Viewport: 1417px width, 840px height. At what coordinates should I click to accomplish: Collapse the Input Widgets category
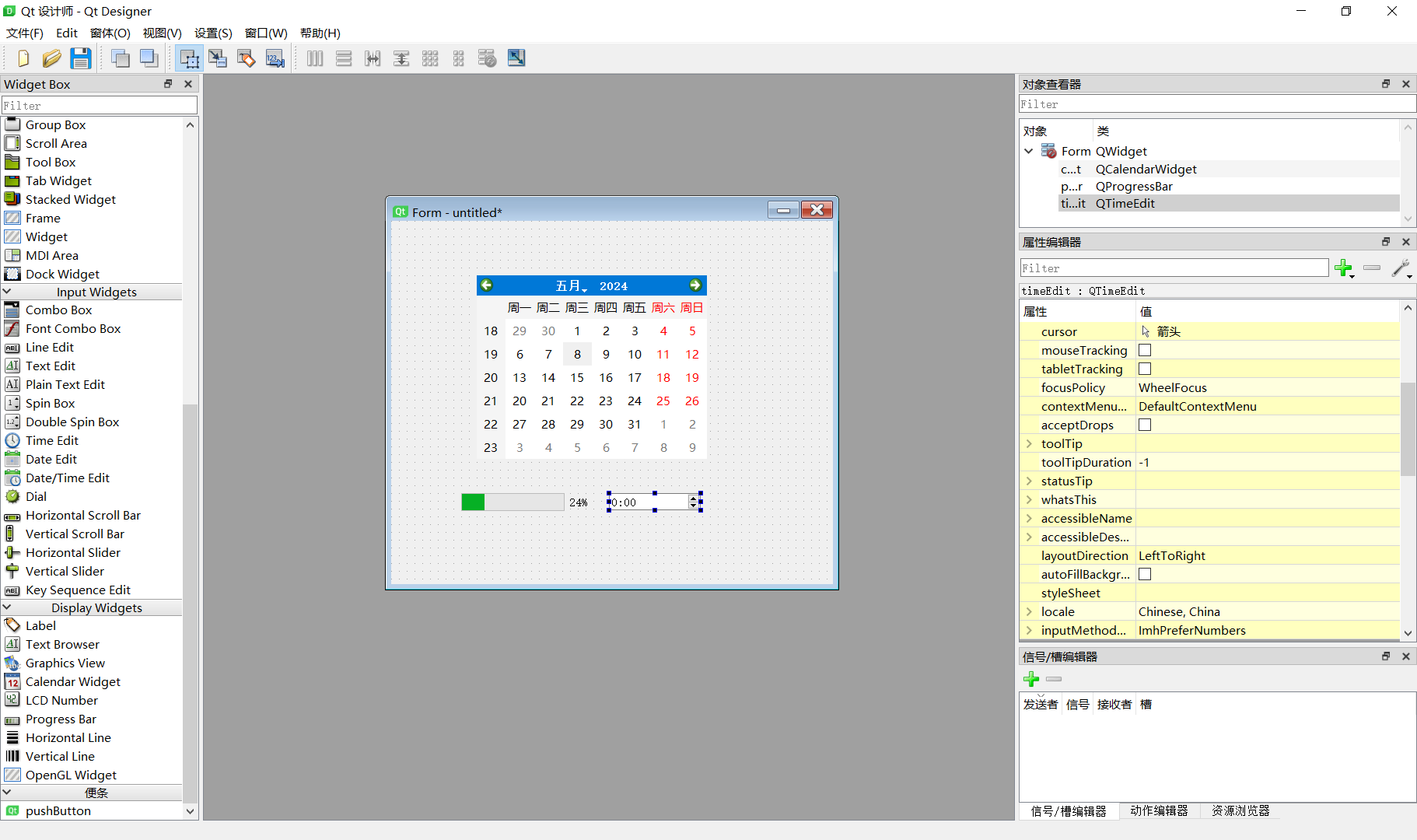coord(8,292)
